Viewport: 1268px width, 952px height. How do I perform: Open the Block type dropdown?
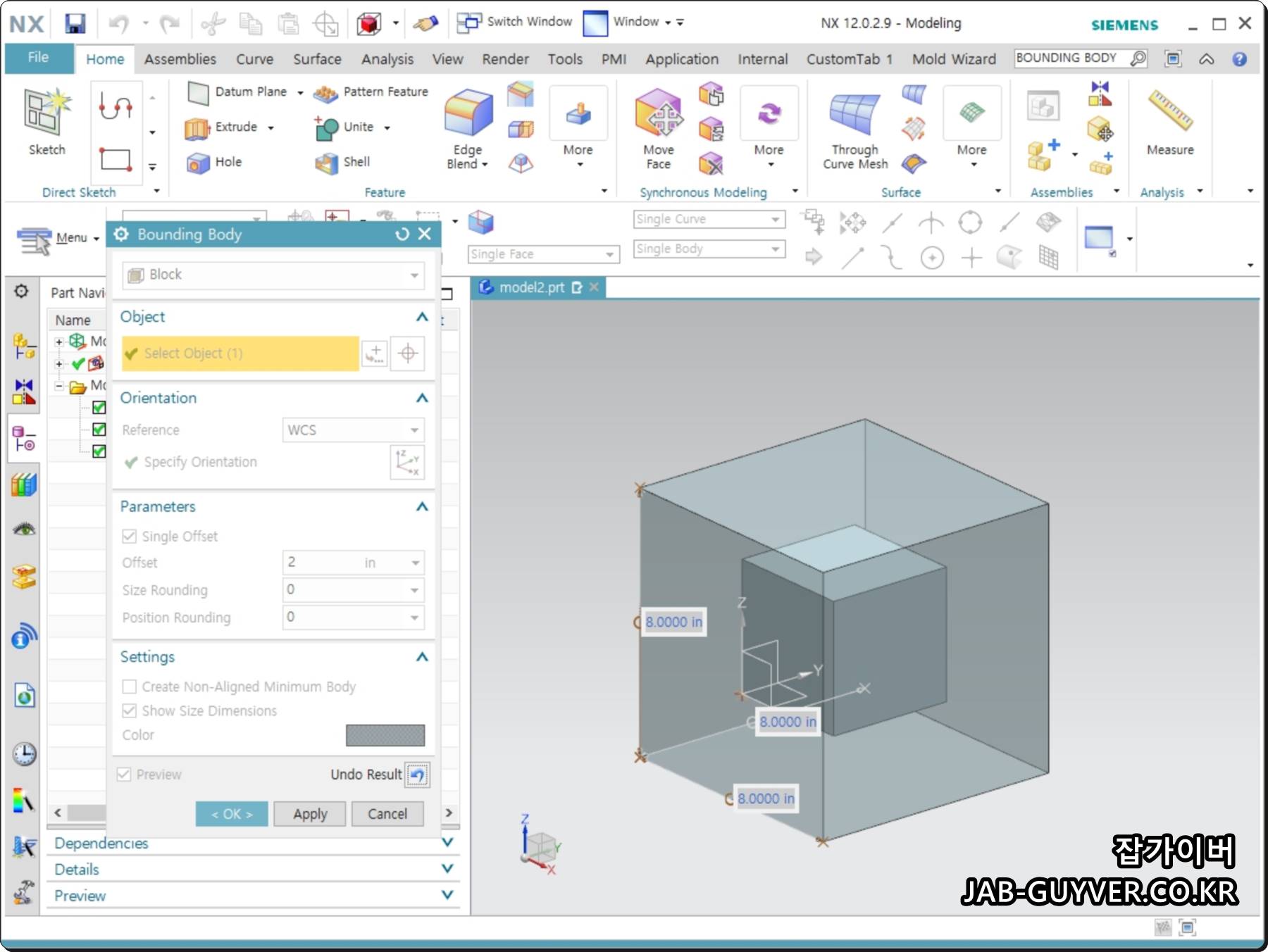[273, 275]
